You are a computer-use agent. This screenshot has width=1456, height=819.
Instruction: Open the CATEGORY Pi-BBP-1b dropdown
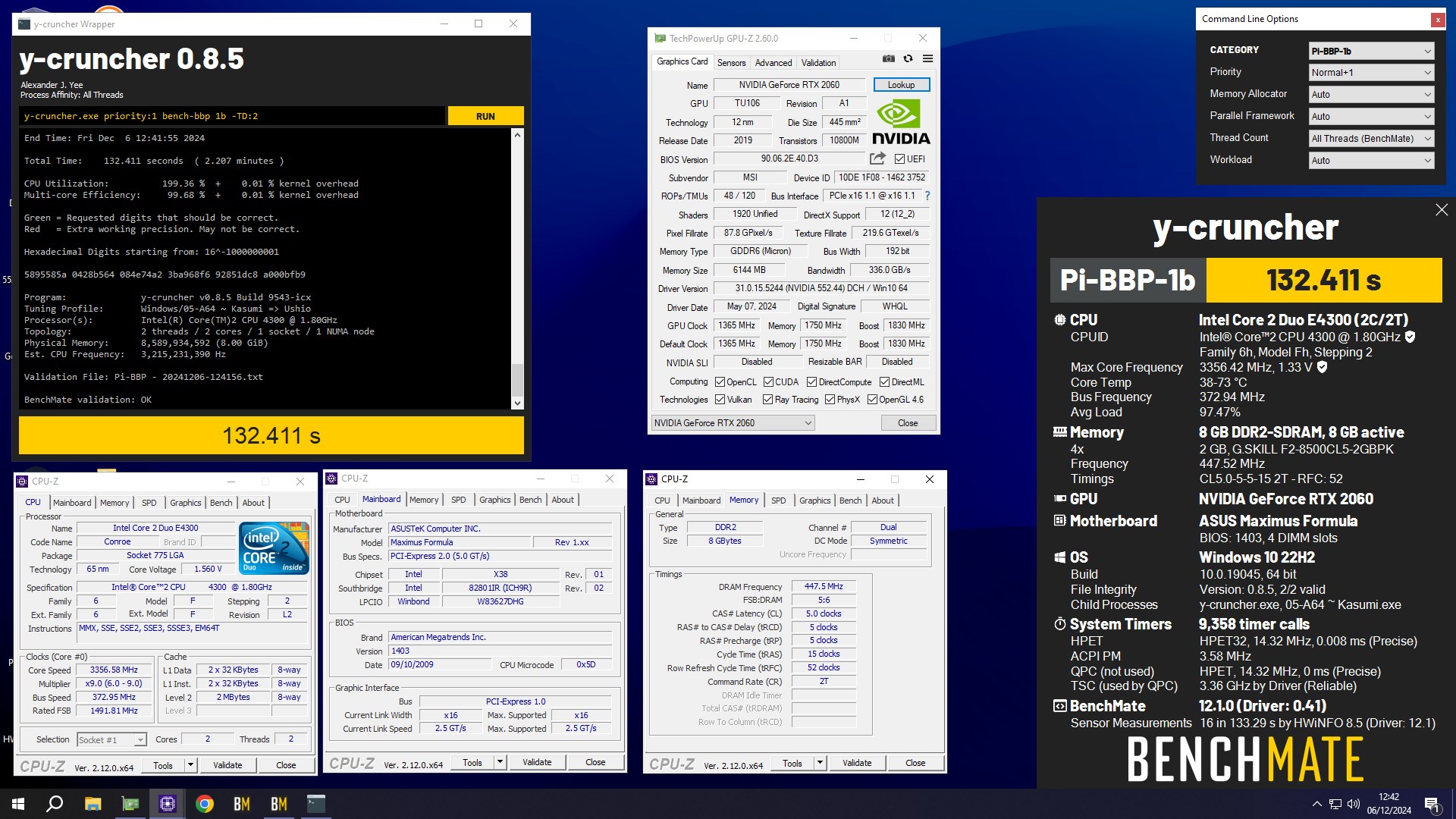[x=1371, y=51]
